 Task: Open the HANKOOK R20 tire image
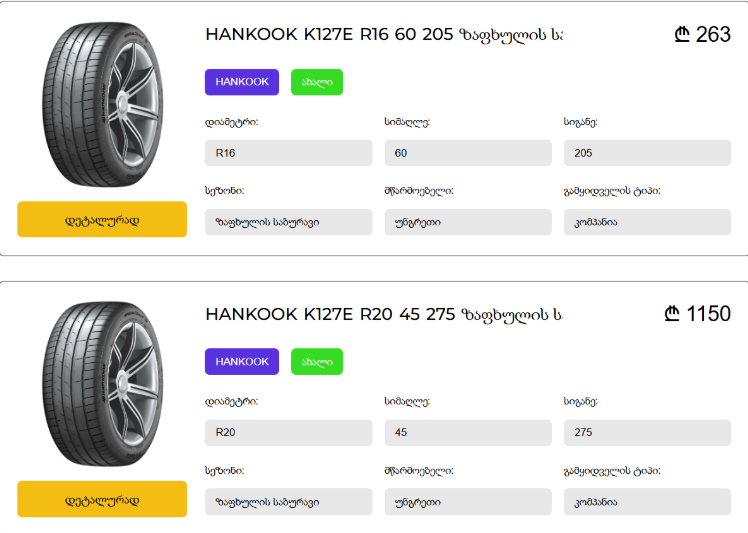[x=102, y=385]
